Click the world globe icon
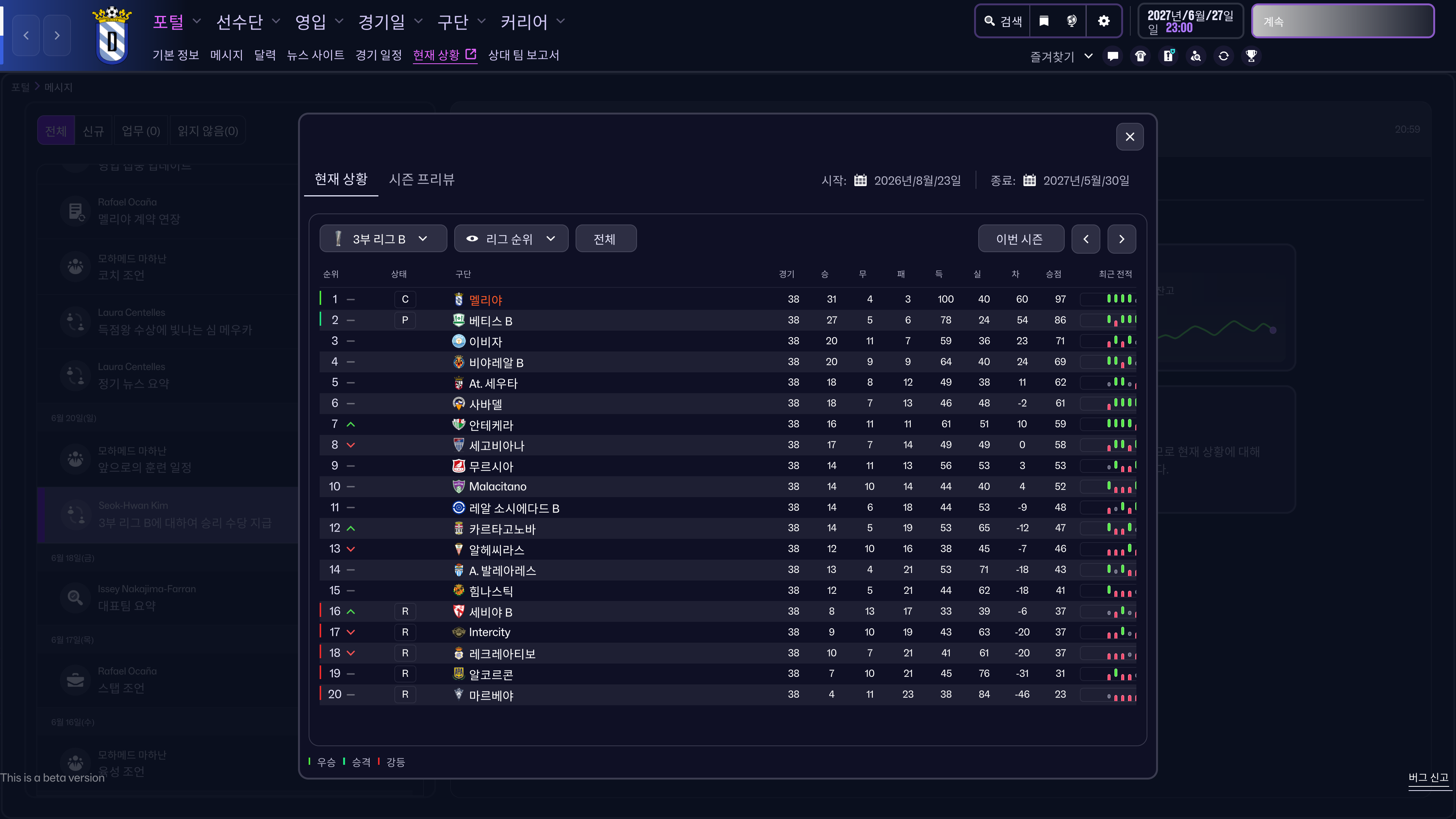 [1071, 22]
